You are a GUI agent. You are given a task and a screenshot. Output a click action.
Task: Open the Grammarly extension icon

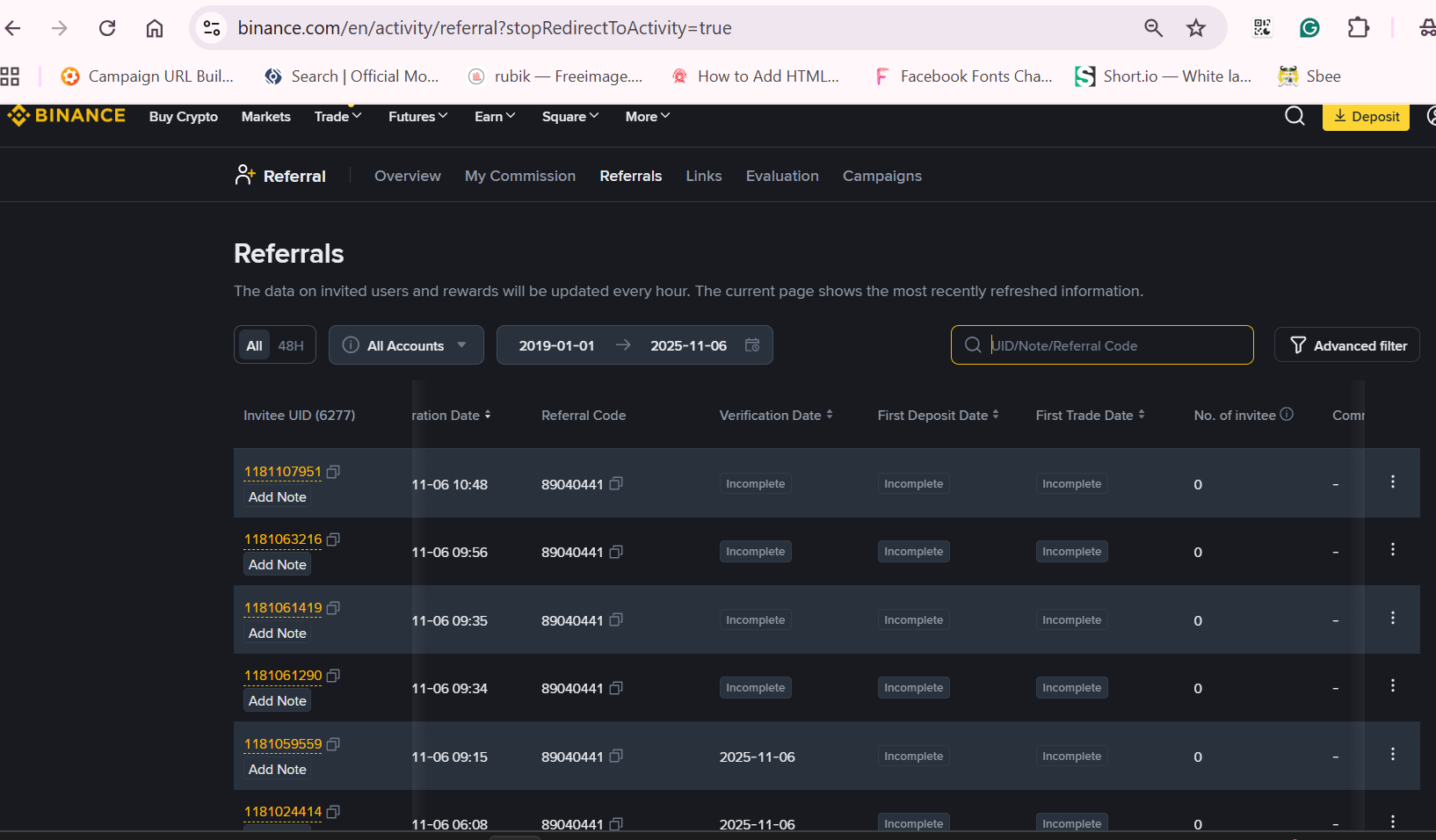point(1309,28)
